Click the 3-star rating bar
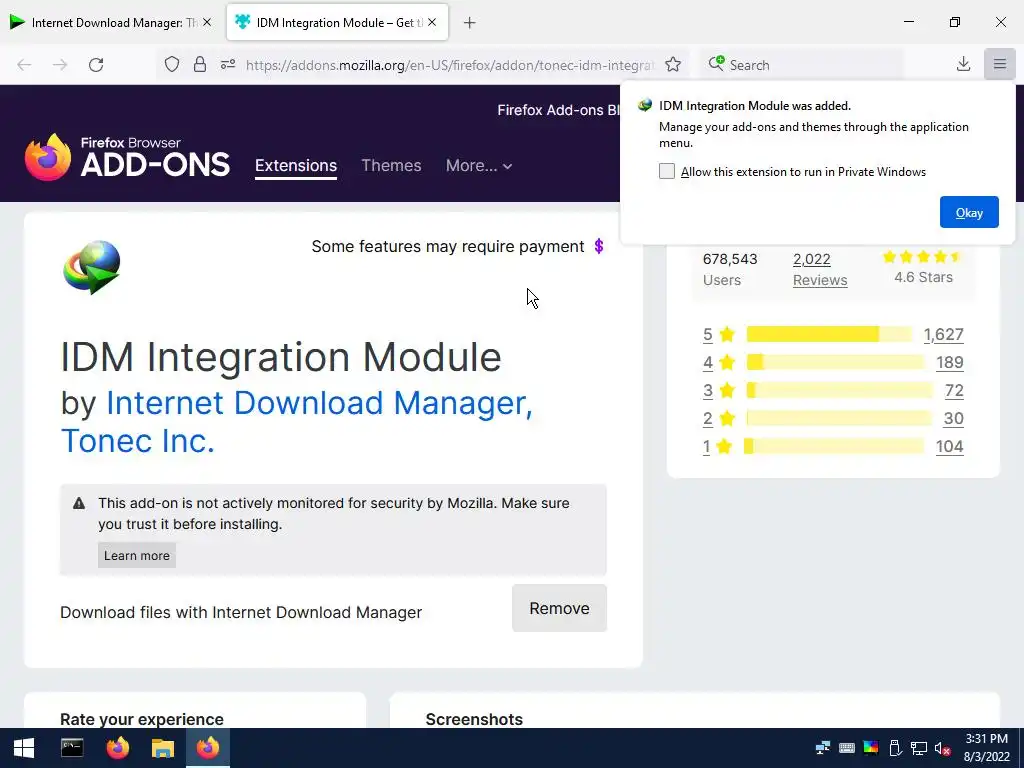1024x768 pixels. 840,391
